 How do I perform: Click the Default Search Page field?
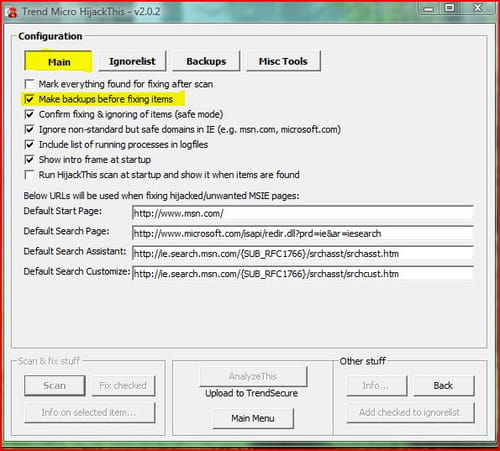[x=303, y=233]
